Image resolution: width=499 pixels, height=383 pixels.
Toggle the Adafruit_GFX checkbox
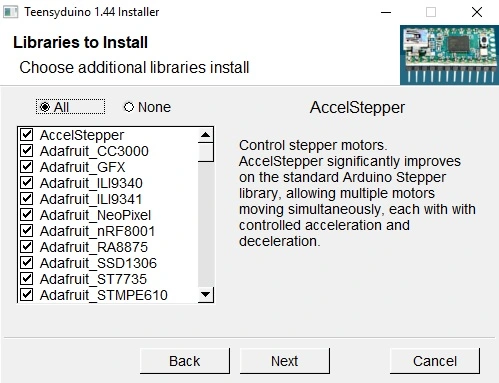click(26, 167)
